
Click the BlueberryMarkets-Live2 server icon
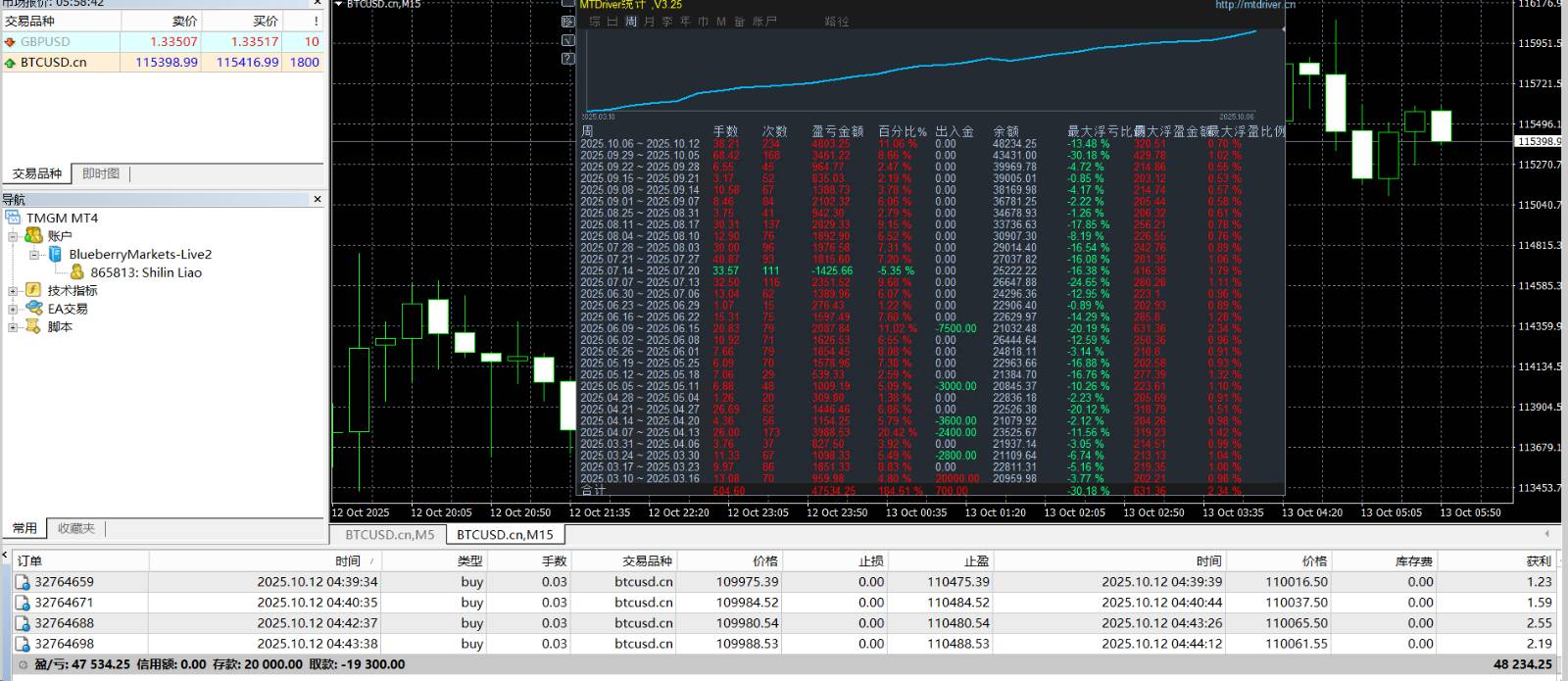point(56,254)
